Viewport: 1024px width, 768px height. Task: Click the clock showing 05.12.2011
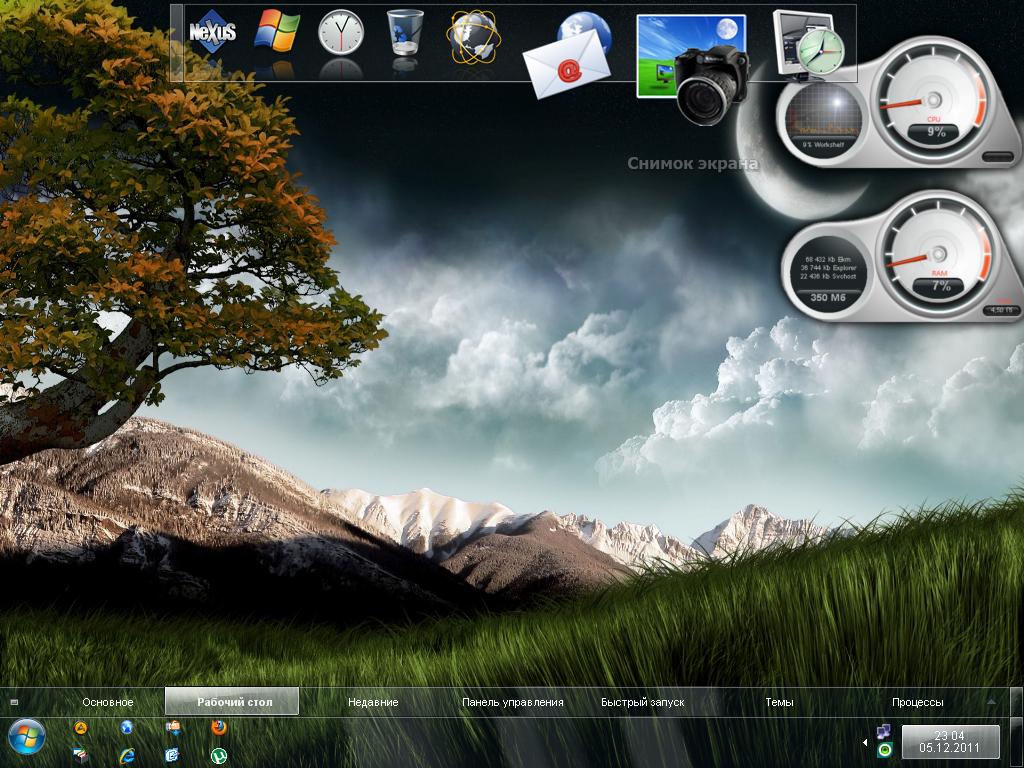coord(950,742)
